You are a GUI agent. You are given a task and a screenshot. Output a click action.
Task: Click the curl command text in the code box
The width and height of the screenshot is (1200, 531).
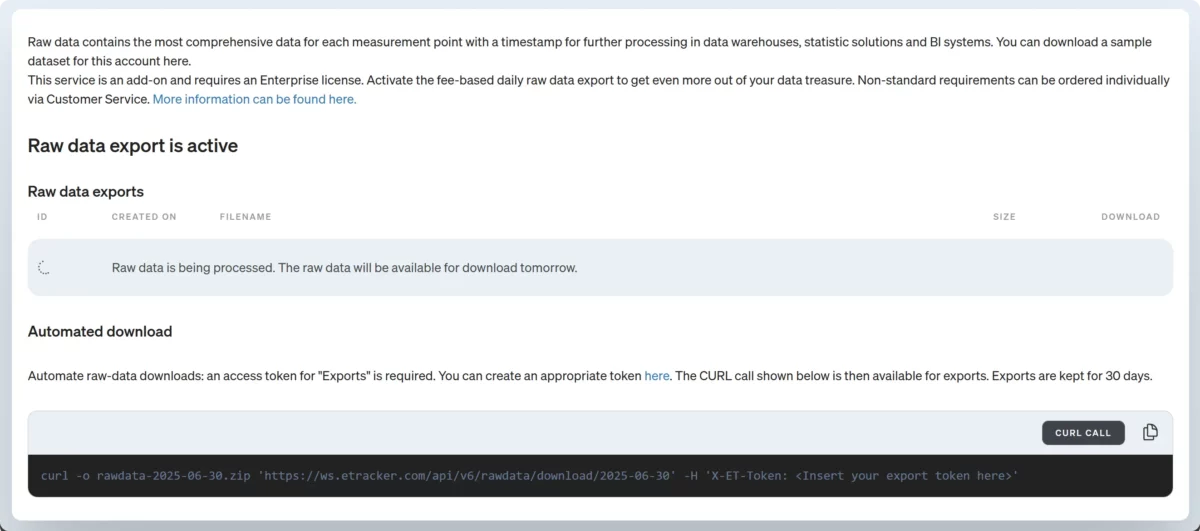coord(530,476)
